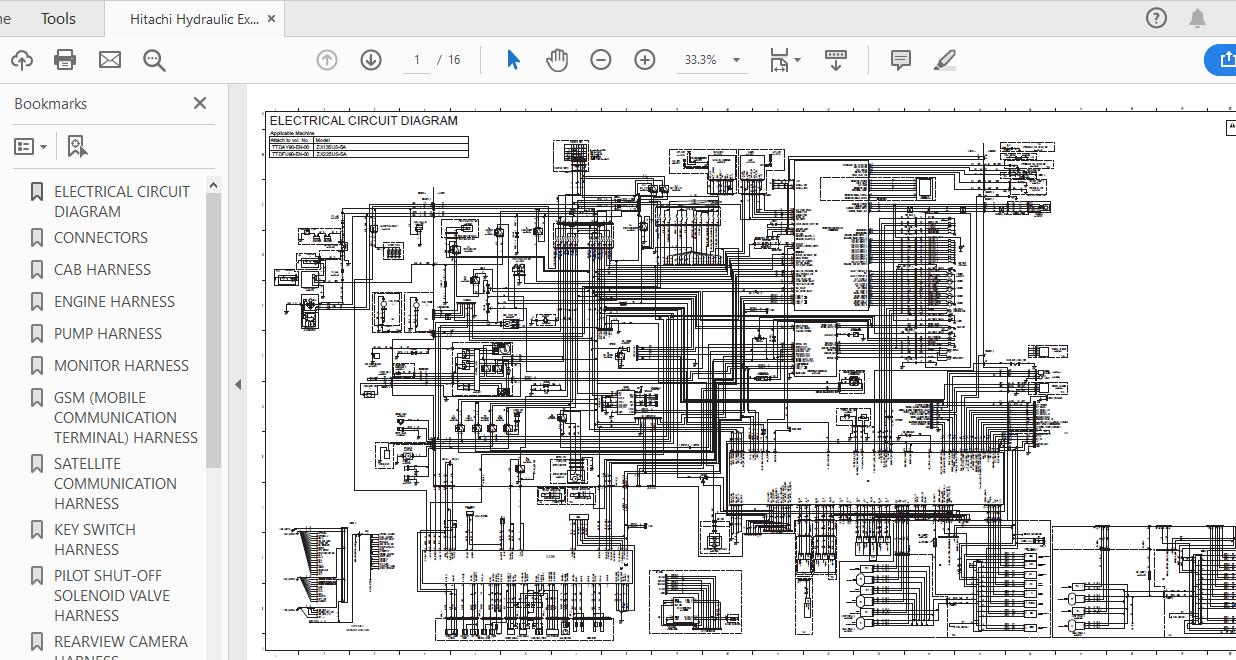Screen dimensions: 1236x660
Task: Click the Zoom out minus icon
Action: 601,60
